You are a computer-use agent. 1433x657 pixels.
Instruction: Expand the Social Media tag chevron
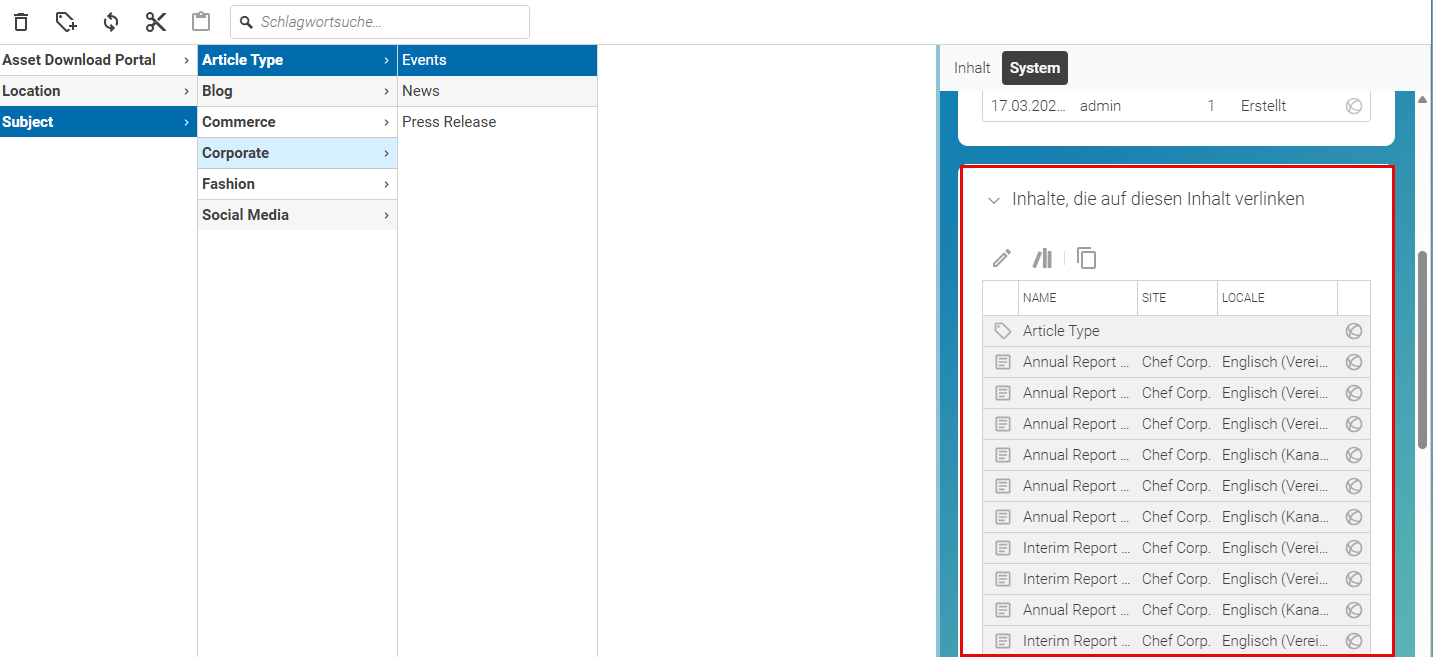click(386, 215)
